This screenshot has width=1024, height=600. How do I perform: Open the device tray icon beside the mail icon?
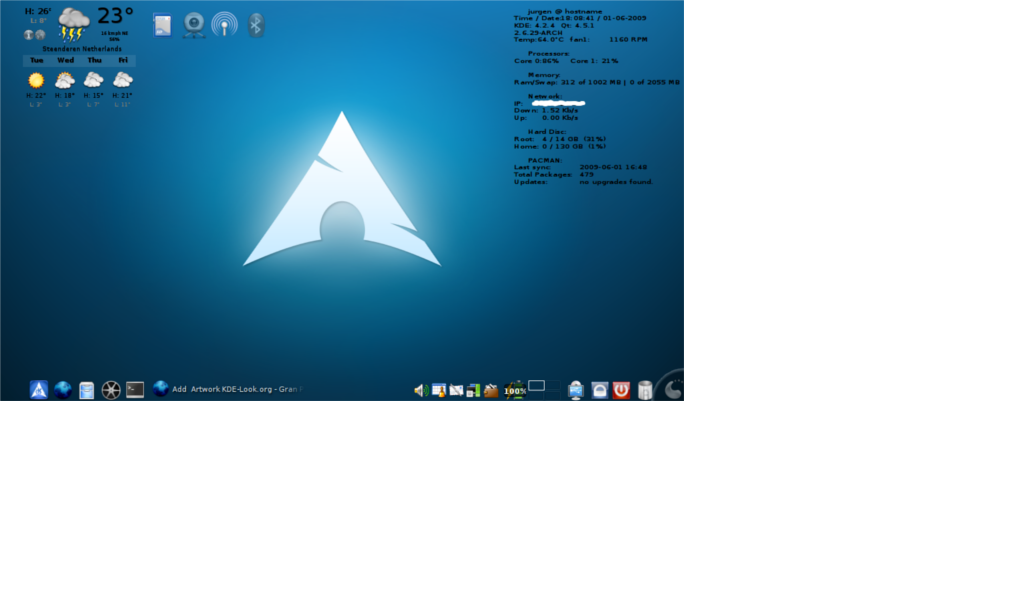[x=473, y=390]
